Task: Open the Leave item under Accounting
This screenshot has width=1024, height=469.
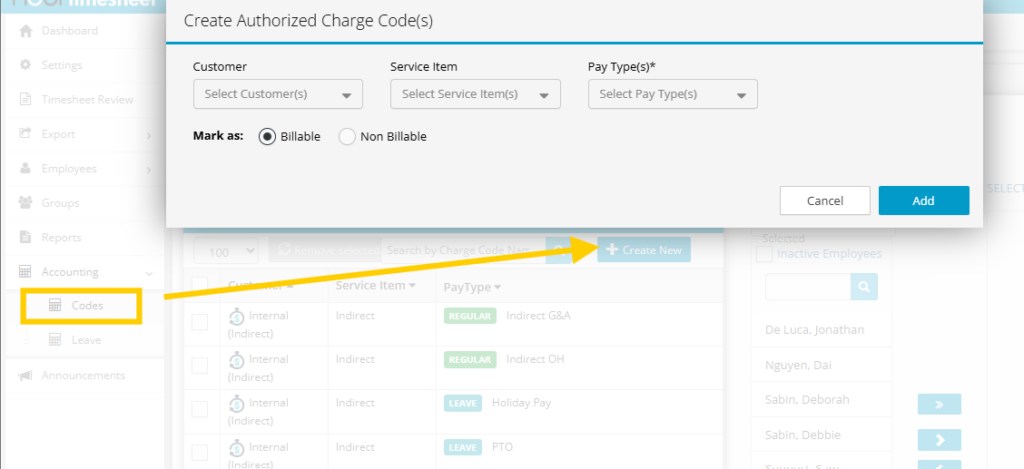Action: (86, 340)
